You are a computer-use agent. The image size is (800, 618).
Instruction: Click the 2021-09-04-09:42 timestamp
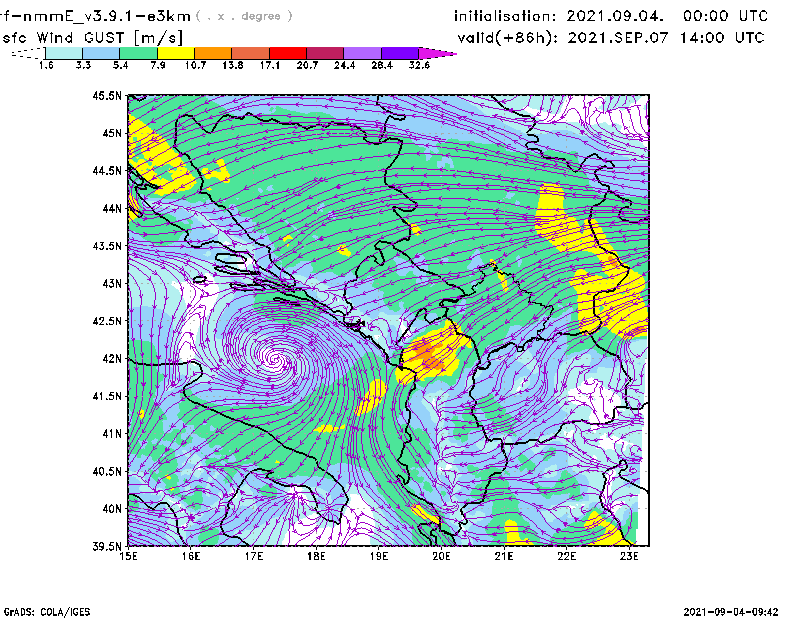(731, 612)
